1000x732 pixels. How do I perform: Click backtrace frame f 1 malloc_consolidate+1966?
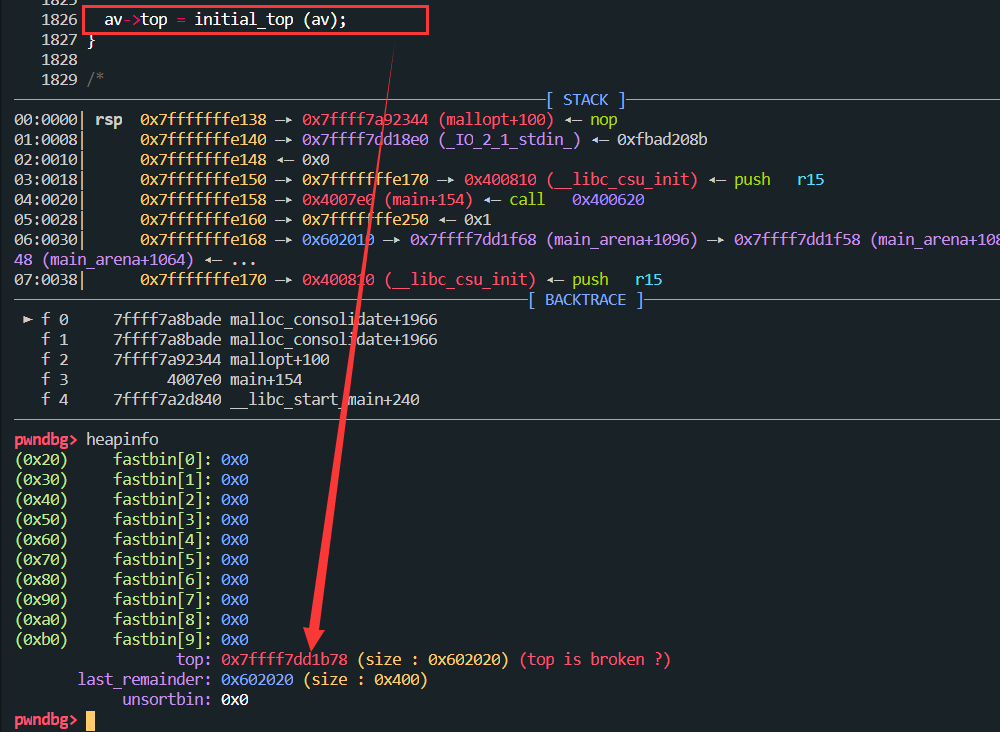coord(239,339)
